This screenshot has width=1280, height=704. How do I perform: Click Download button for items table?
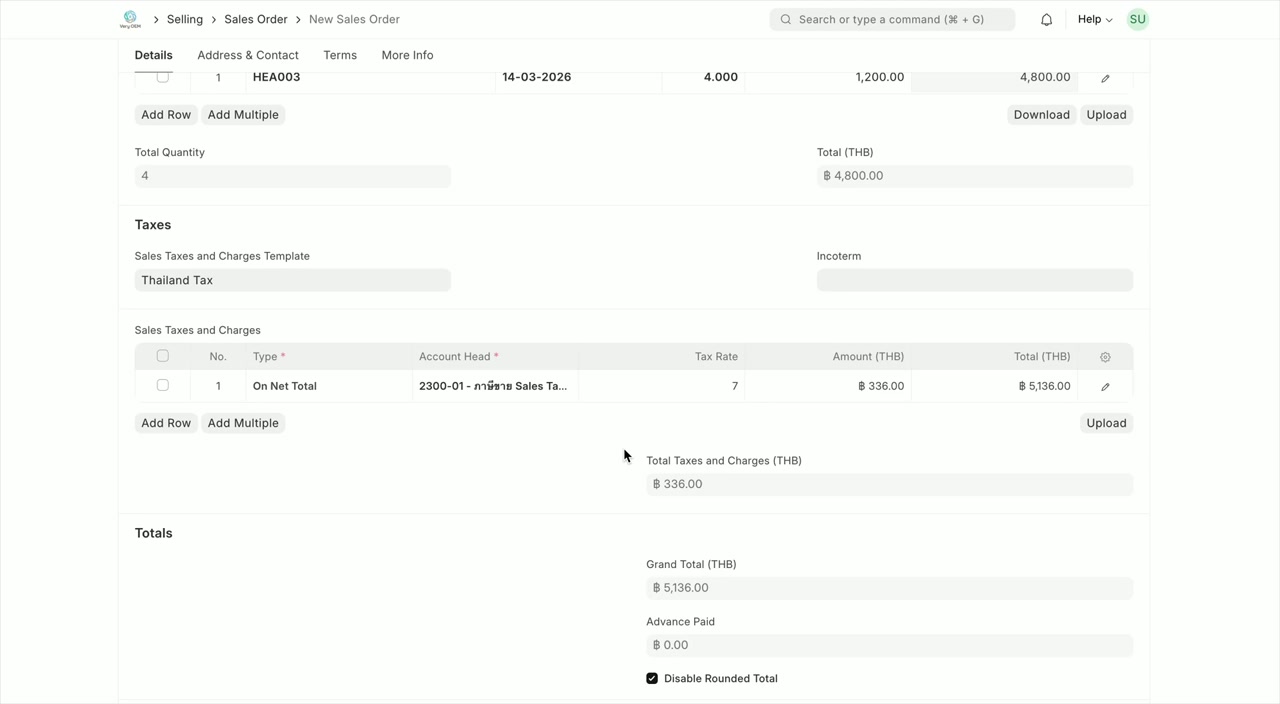click(1041, 114)
